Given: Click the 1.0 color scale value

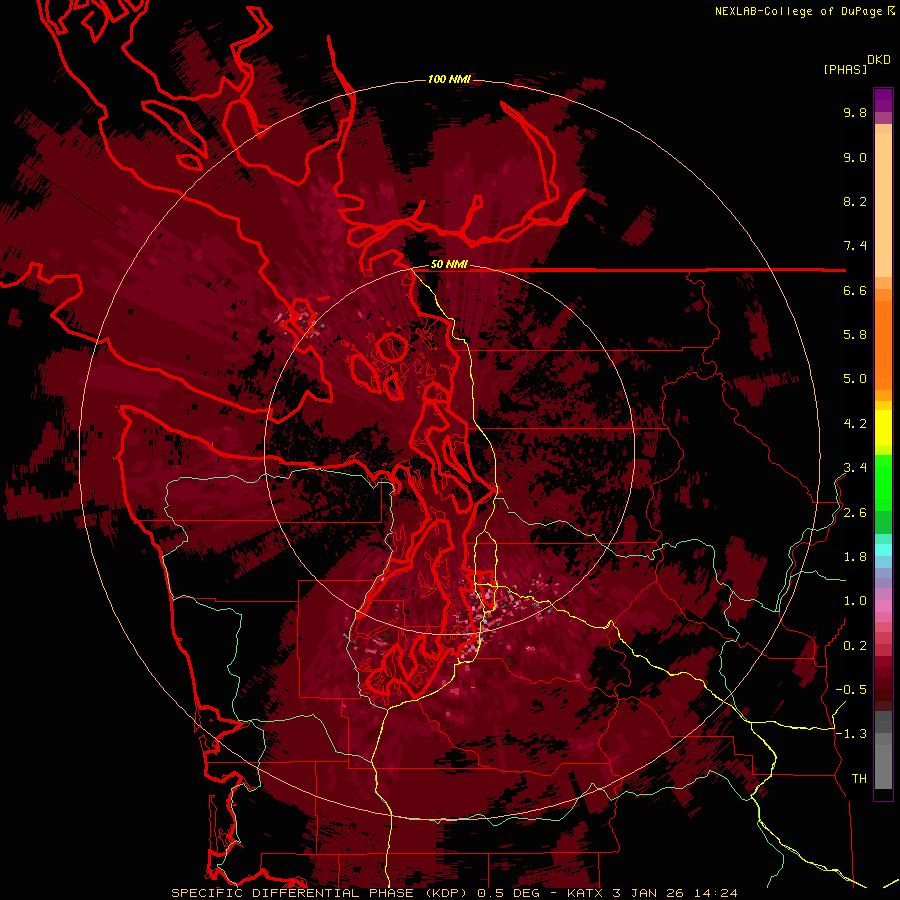Looking at the screenshot, I should [x=855, y=601].
